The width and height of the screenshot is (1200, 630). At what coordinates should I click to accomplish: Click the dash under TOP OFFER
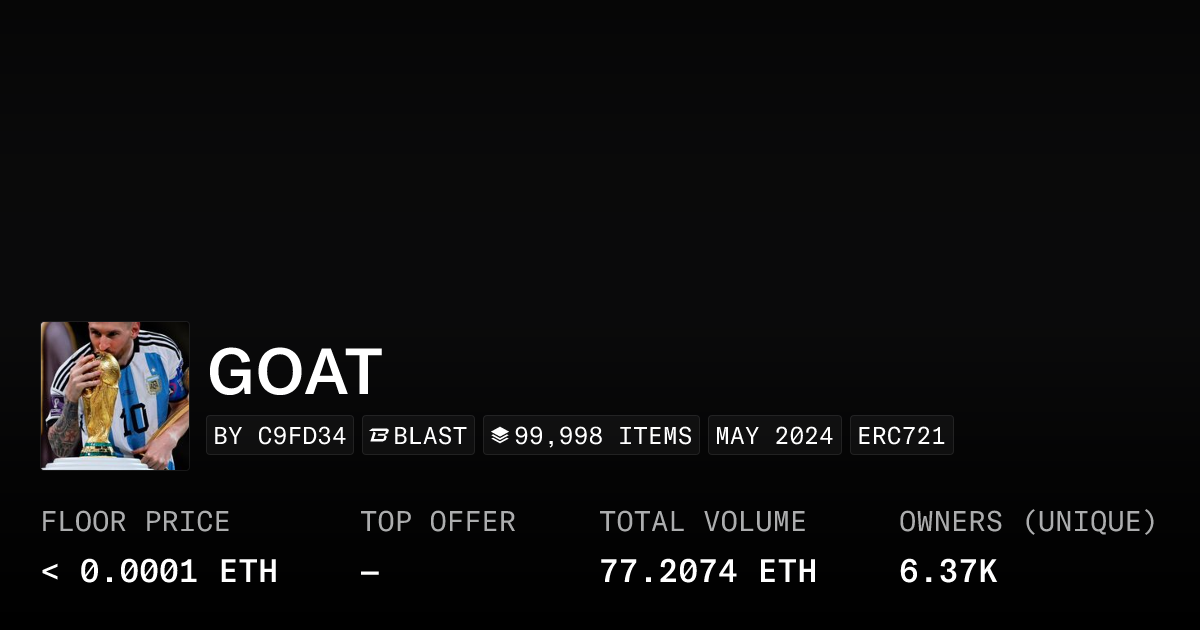(369, 572)
